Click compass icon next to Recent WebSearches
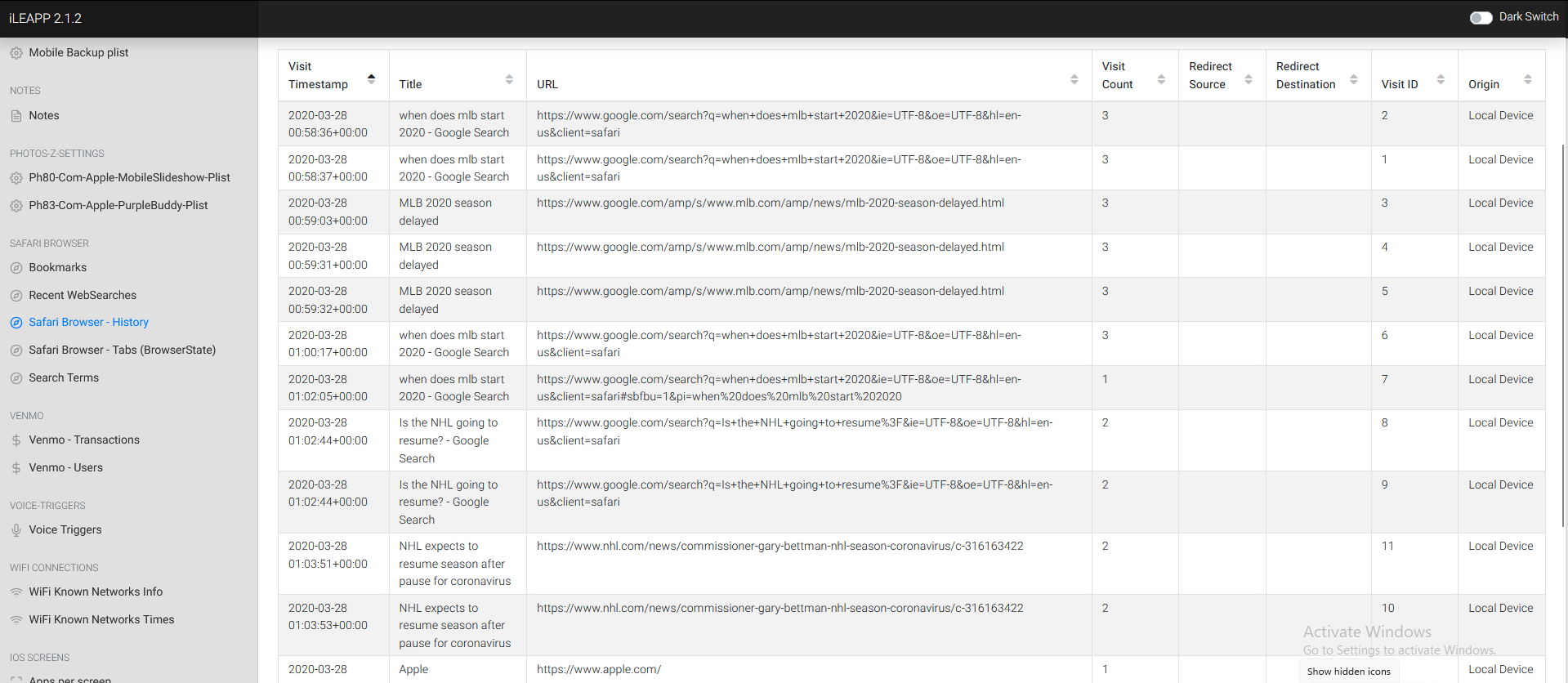The width and height of the screenshot is (1568, 683). 16,296
